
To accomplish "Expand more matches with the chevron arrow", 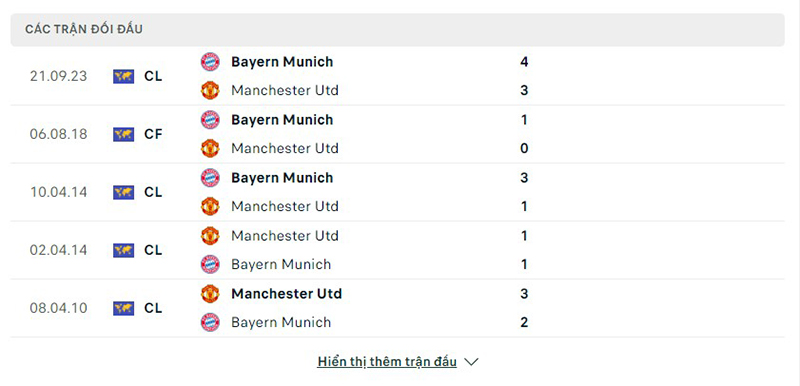I will pos(471,362).
